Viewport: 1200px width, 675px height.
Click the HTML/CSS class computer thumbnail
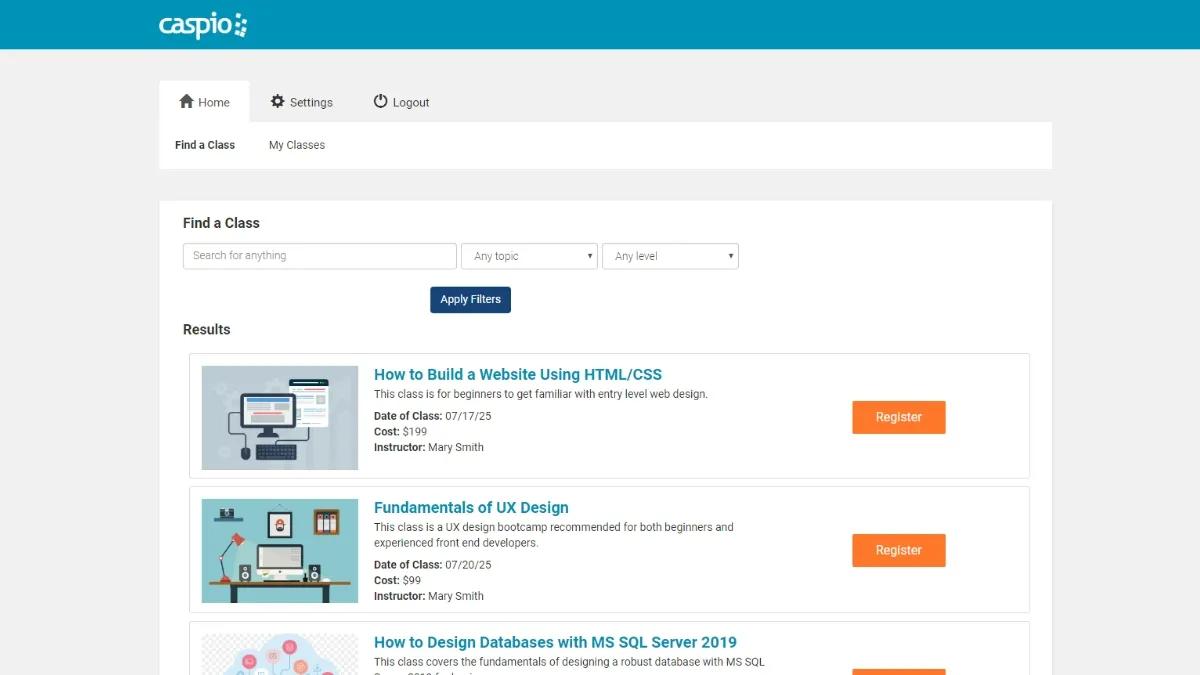[x=280, y=418]
